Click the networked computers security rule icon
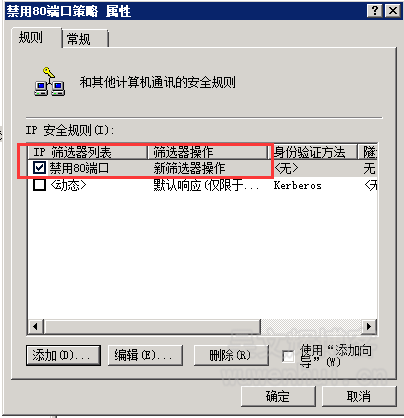This screenshot has height=418, width=404. point(50,82)
